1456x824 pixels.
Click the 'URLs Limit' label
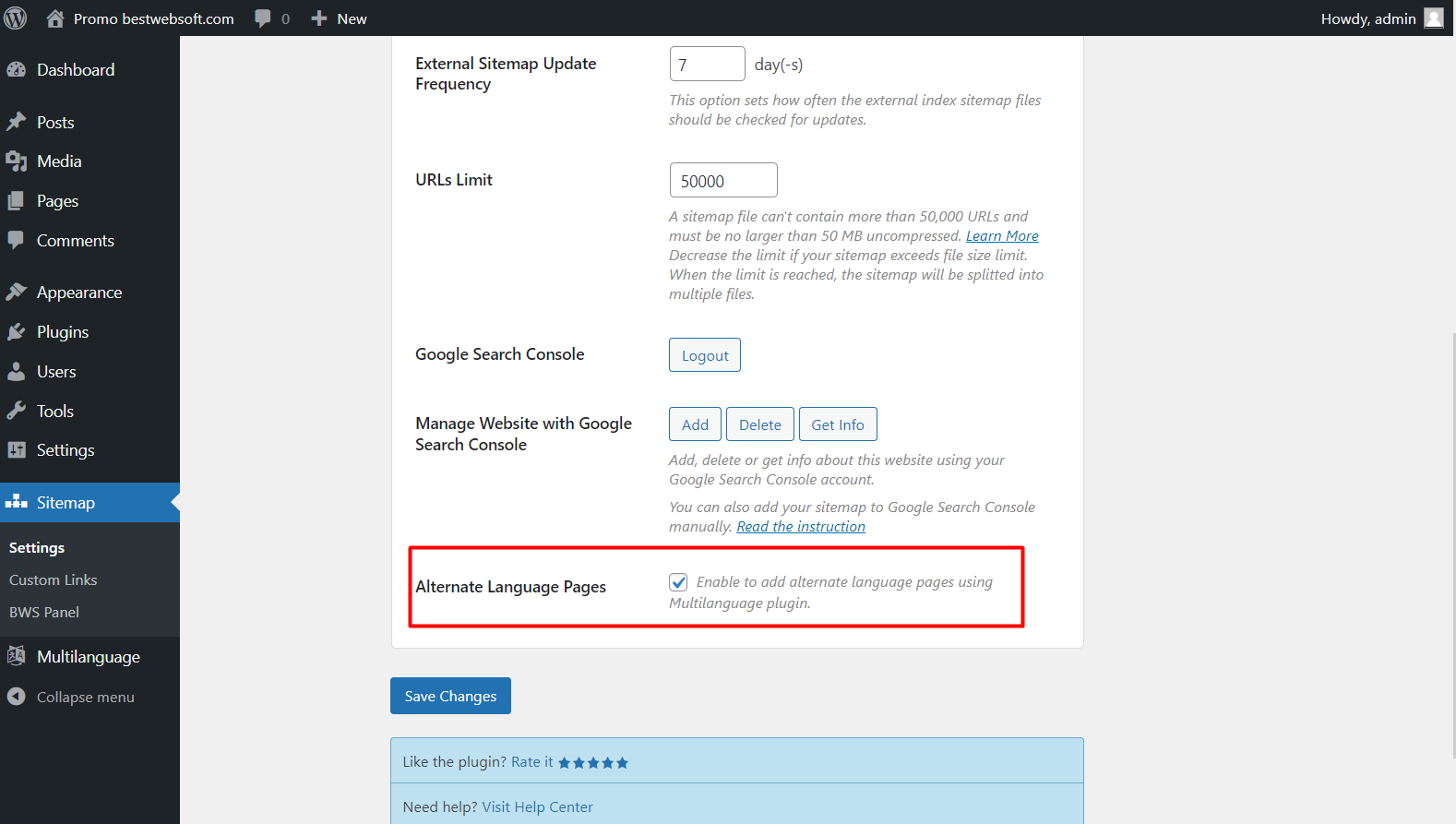[x=454, y=180]
